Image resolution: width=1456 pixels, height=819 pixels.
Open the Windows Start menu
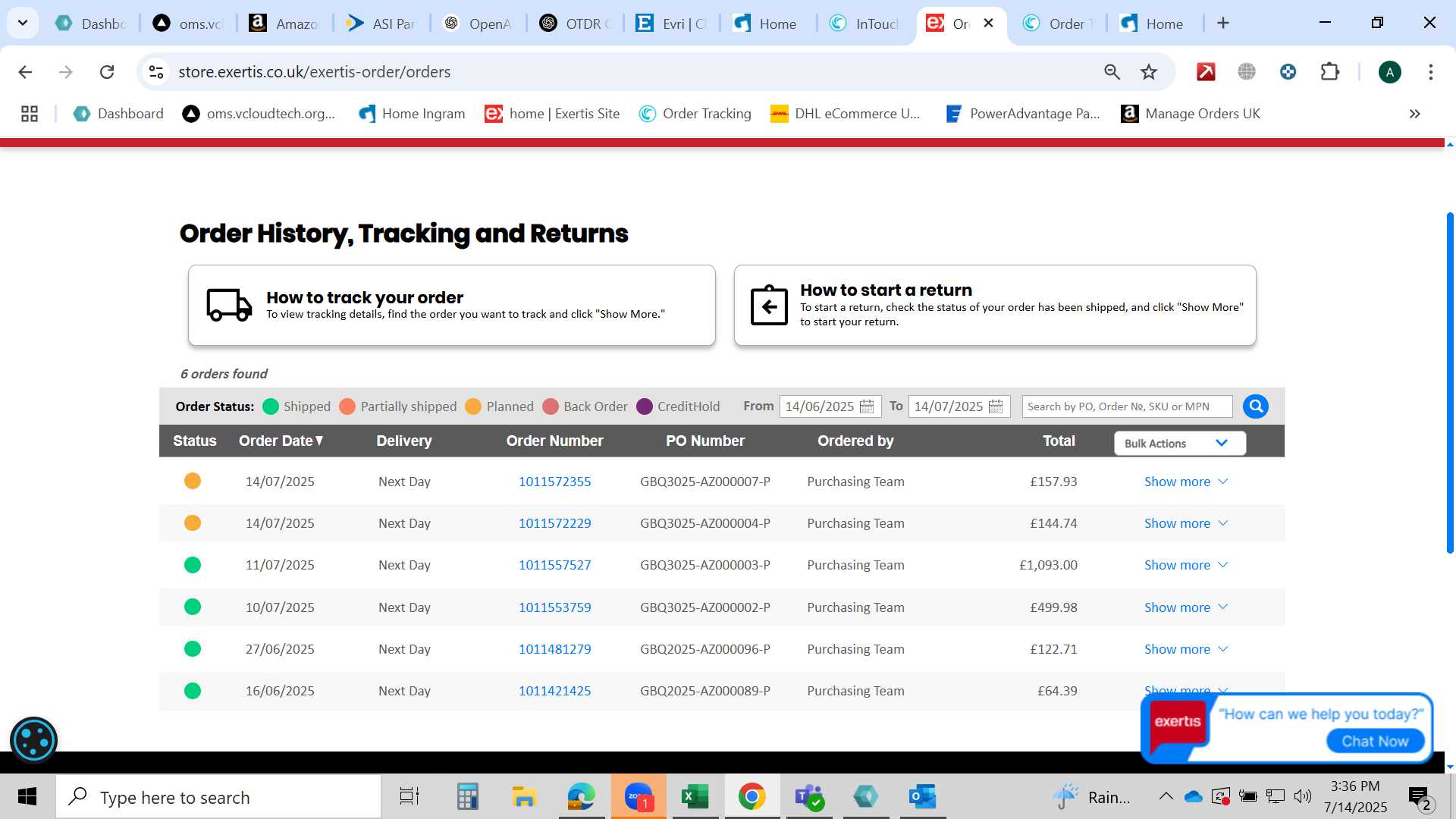(x=27, y=797)
